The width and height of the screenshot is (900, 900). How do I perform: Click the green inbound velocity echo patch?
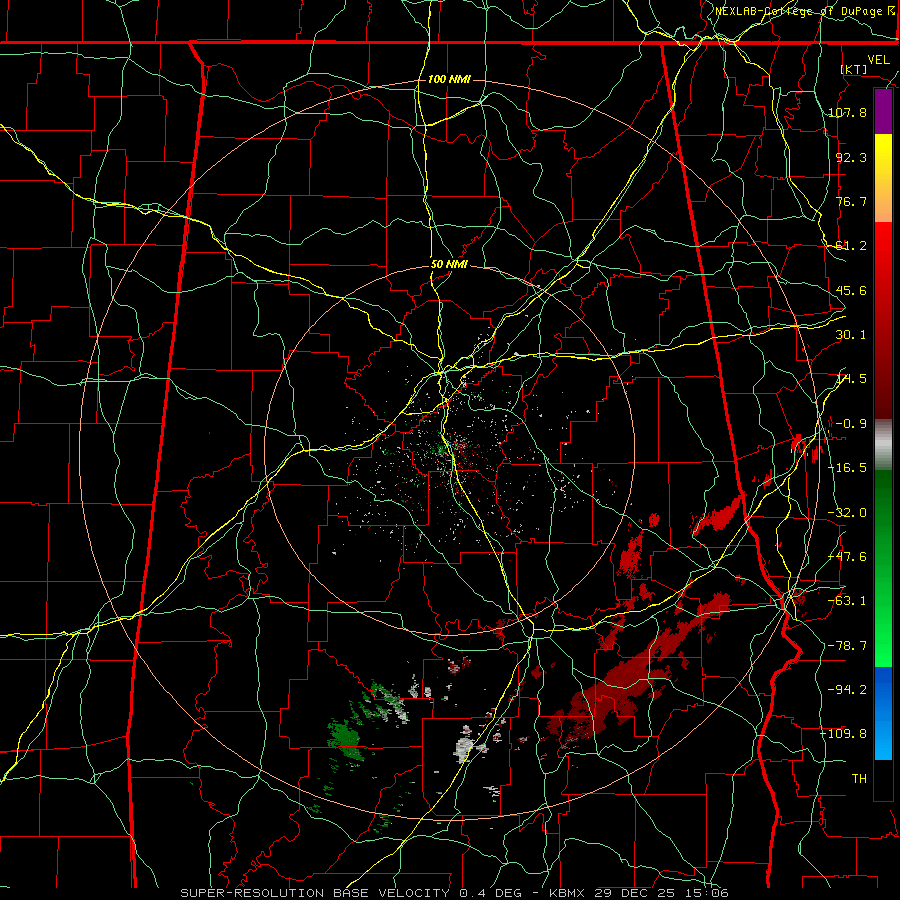pyautogui.click(x=344, y=739)
